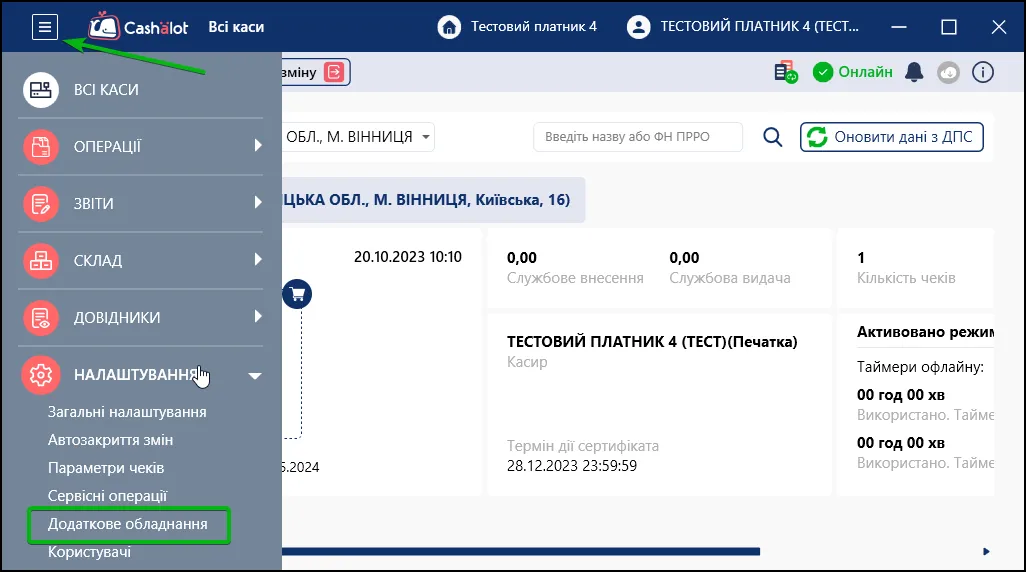The width and height of the screenshot is (1026, 572).
Task: Click ТЕСТОВИЙ ПЛАТНИК 4 (ТЕСТ... user name
Action: [759, 27]
